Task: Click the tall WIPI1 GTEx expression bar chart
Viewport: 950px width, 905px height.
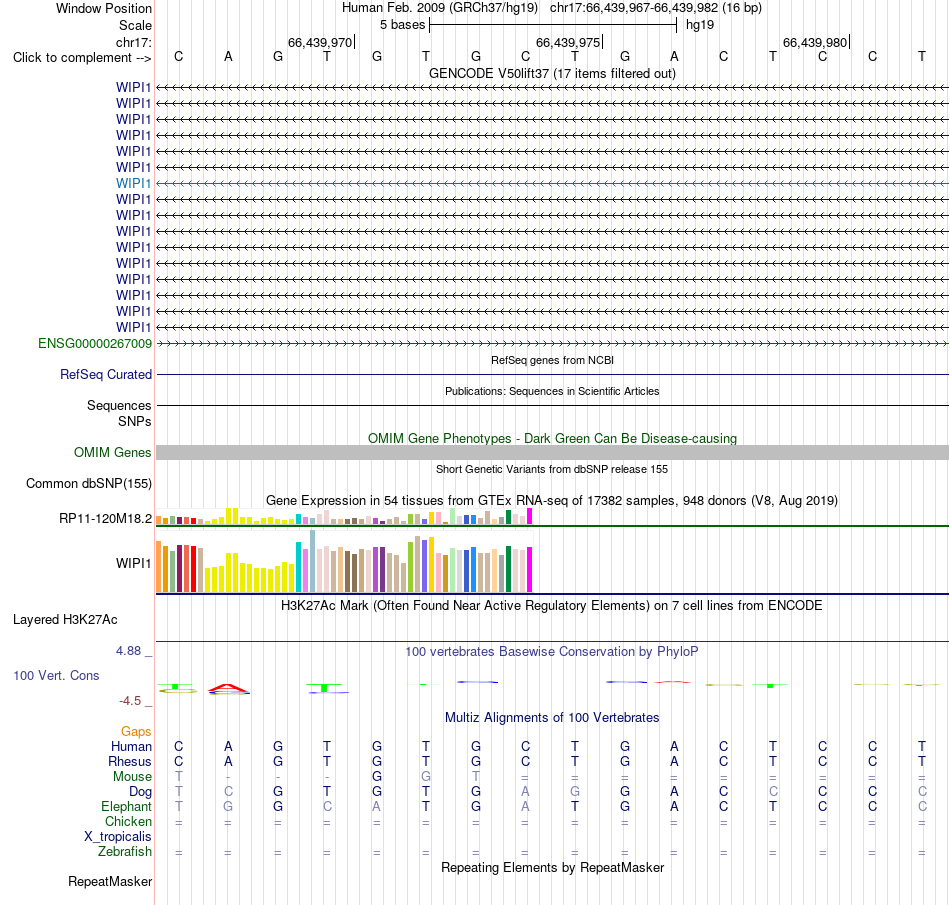Action: coord(344,562)
